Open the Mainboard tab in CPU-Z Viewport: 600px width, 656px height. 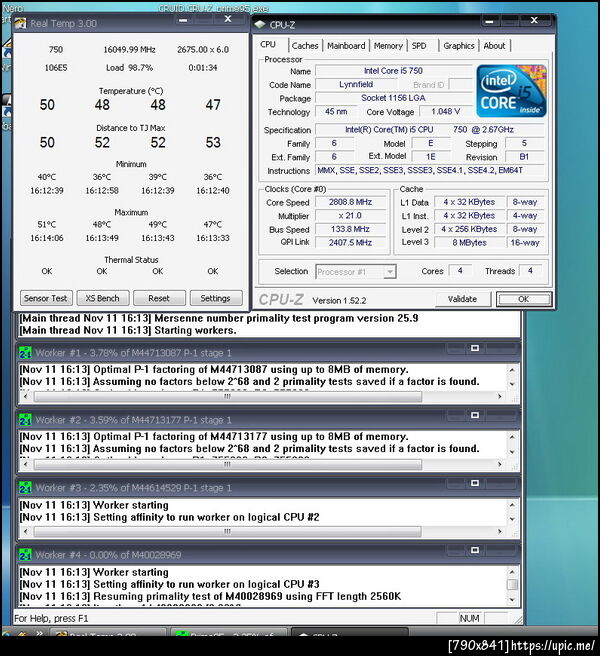[346, 46]
